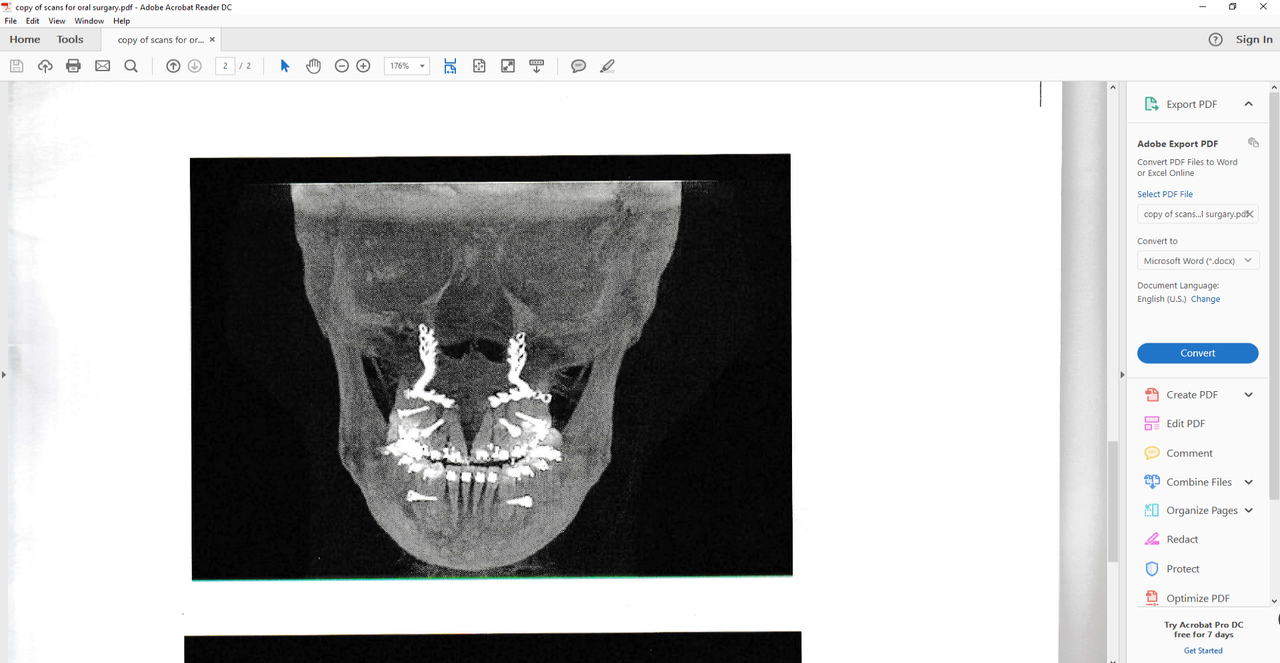Image resolution: width=1280 pixels, height=663 pixels.
Task: Click the Sign In link
Action: coord(1254,39)
